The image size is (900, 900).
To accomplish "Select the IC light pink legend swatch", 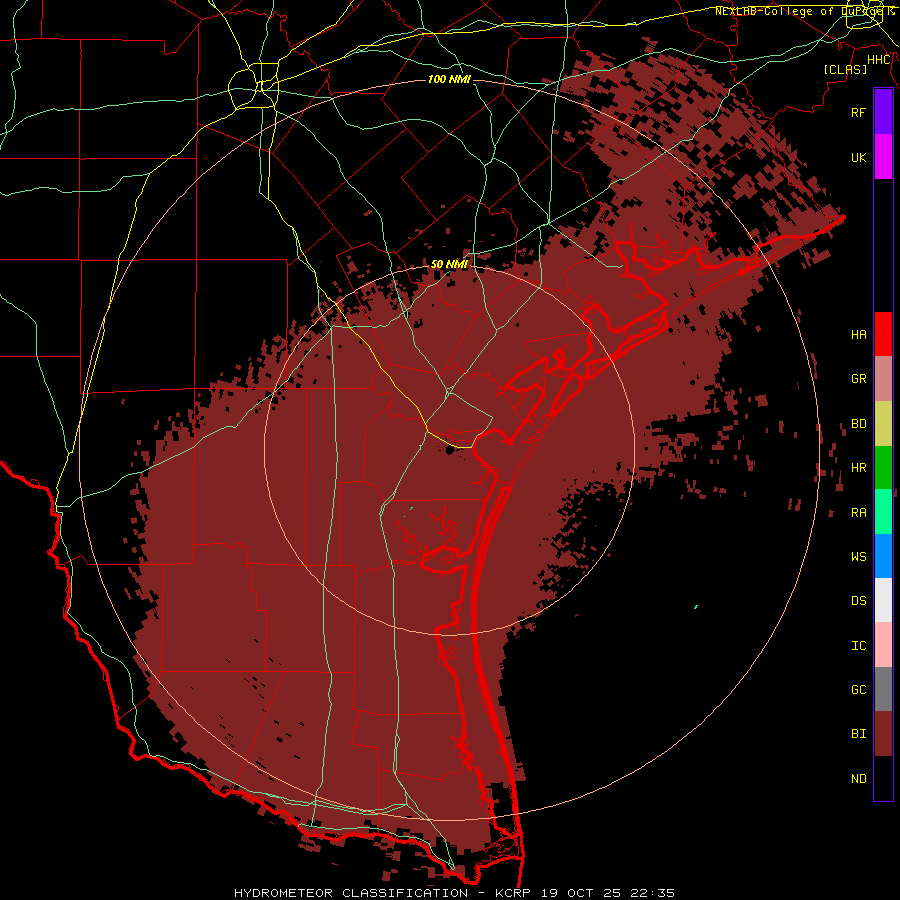I will click(x=883, y=645).
